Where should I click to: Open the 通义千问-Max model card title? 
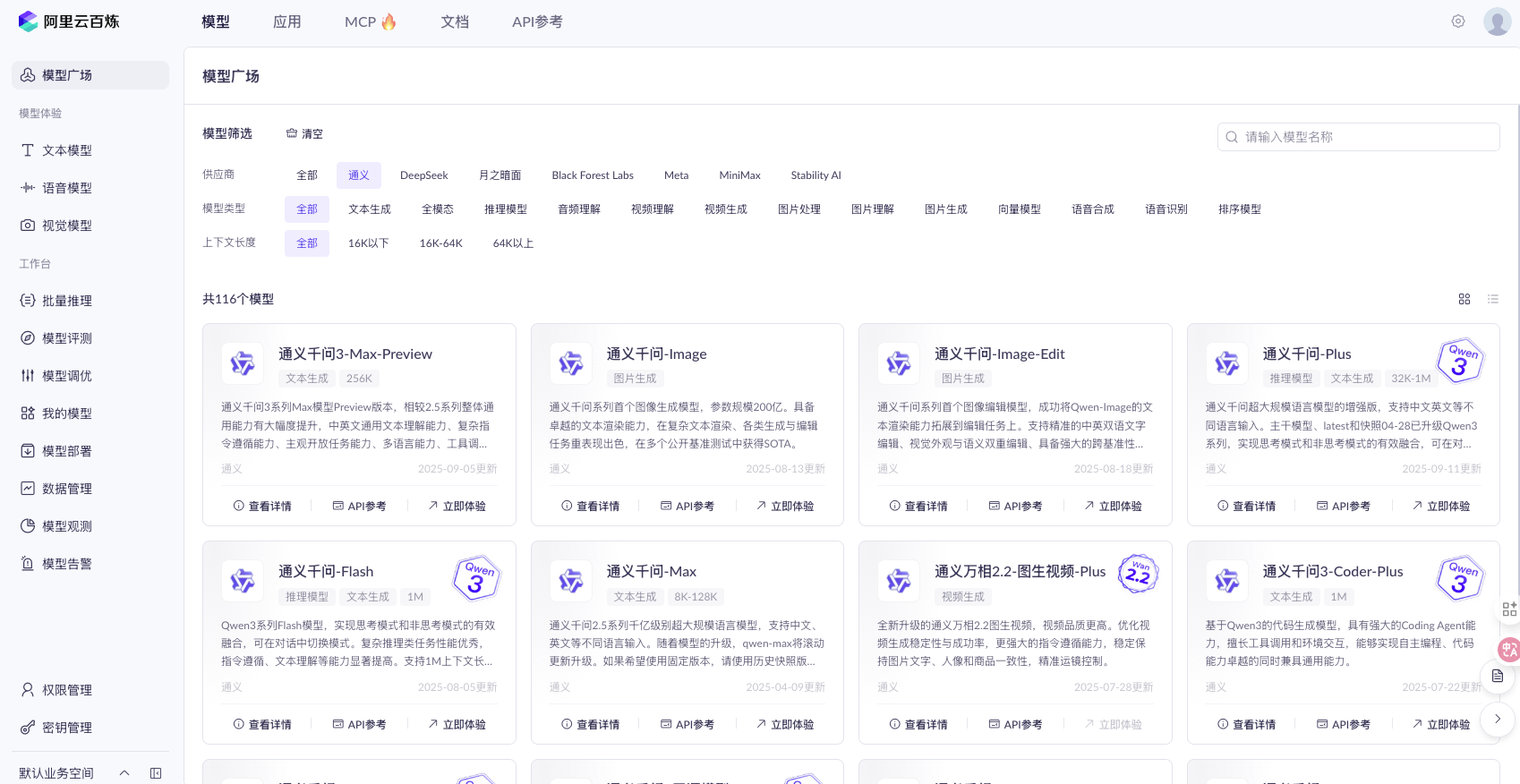[652, 572]
